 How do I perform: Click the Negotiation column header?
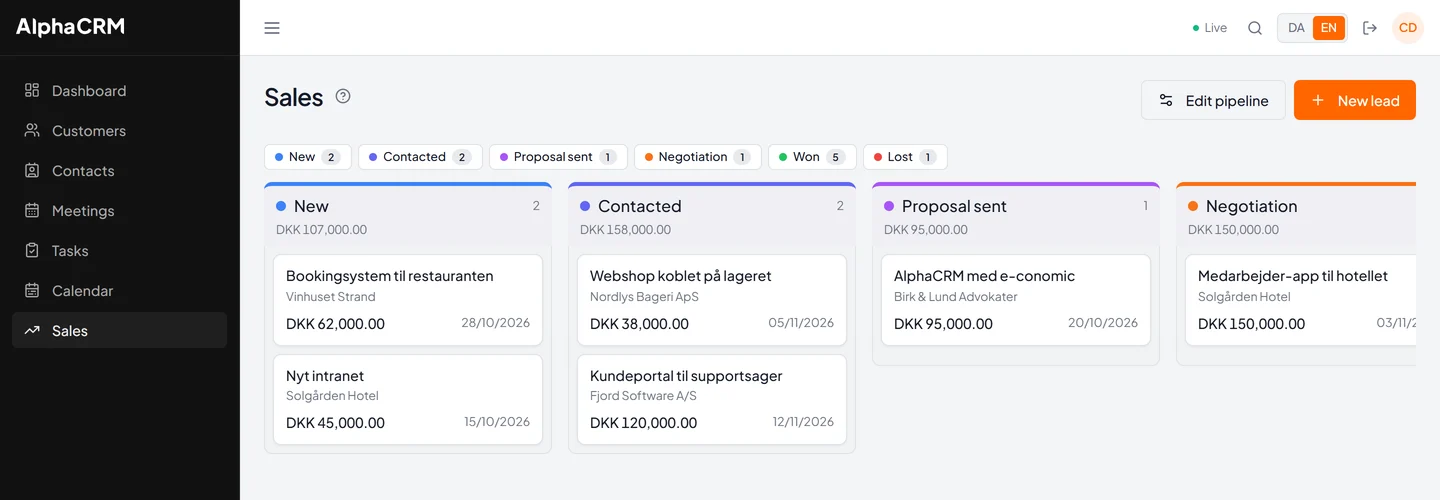pos(1296,216)
